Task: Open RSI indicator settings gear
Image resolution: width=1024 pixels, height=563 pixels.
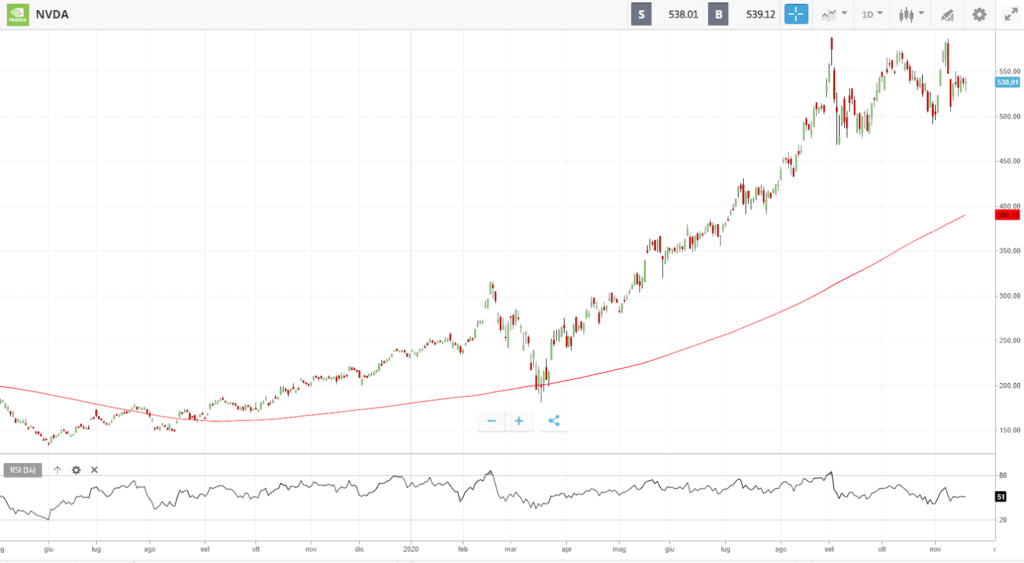Action: click(76, 470)
